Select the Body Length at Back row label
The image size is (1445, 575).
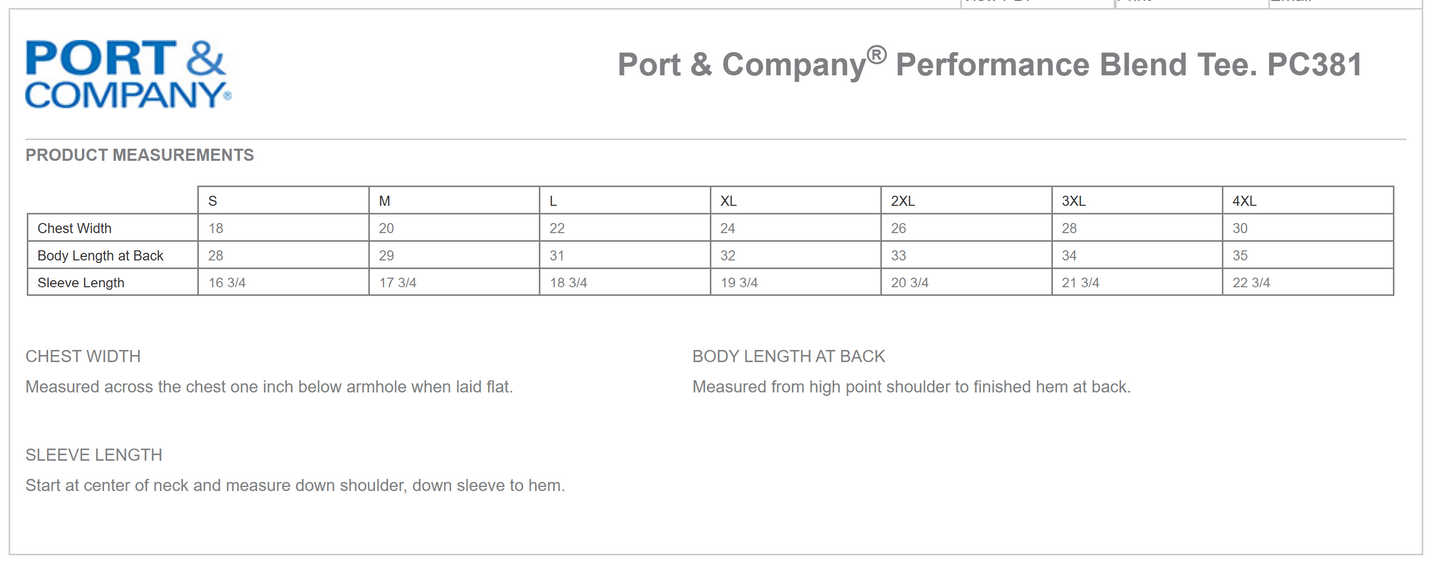(x=101, y=255)
